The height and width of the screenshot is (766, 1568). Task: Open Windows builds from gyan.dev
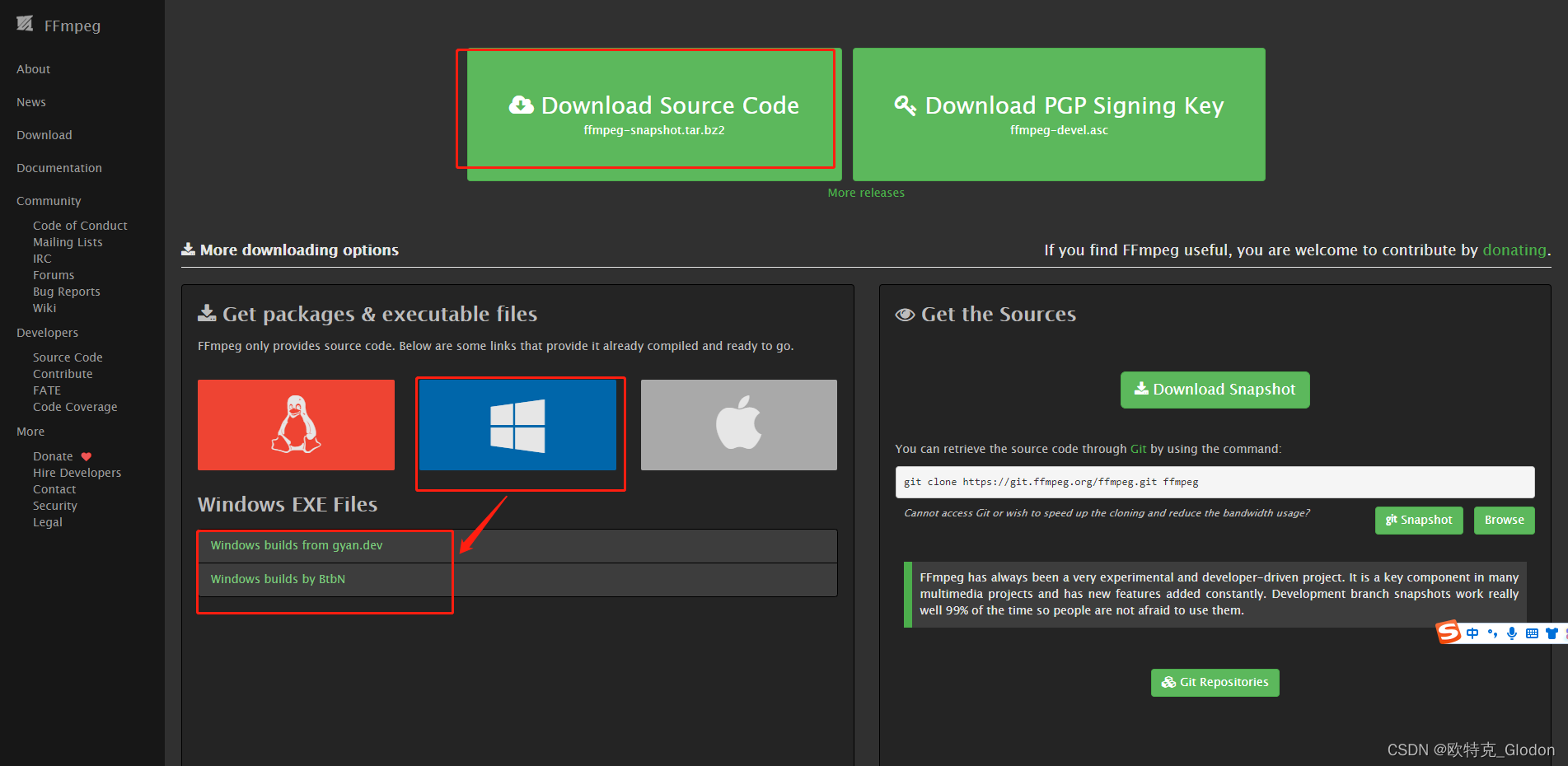pyautogui.click(x=297, y=545)
